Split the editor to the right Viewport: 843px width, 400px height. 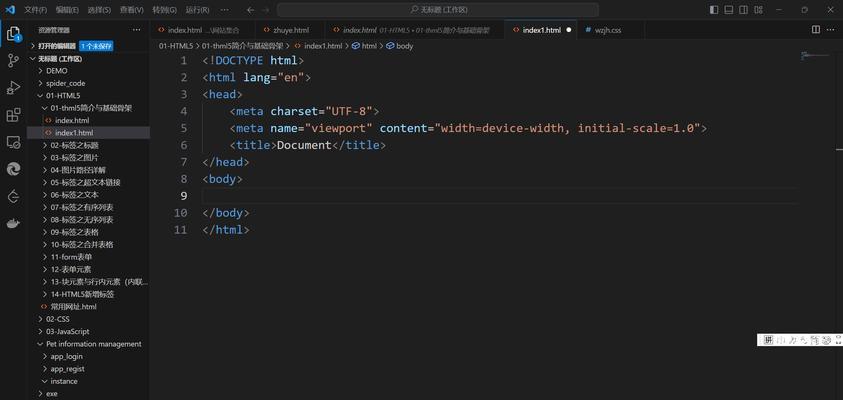[x=816, y=30]
